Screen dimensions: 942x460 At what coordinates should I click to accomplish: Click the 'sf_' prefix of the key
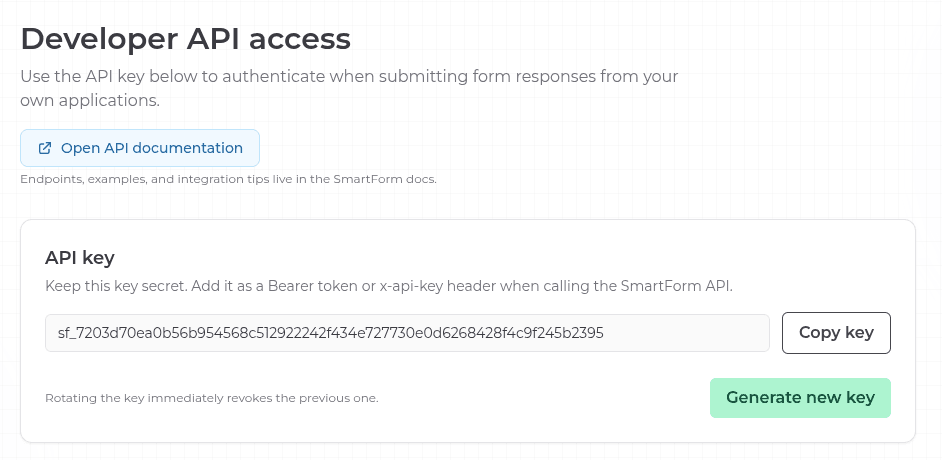click(65, 333)
